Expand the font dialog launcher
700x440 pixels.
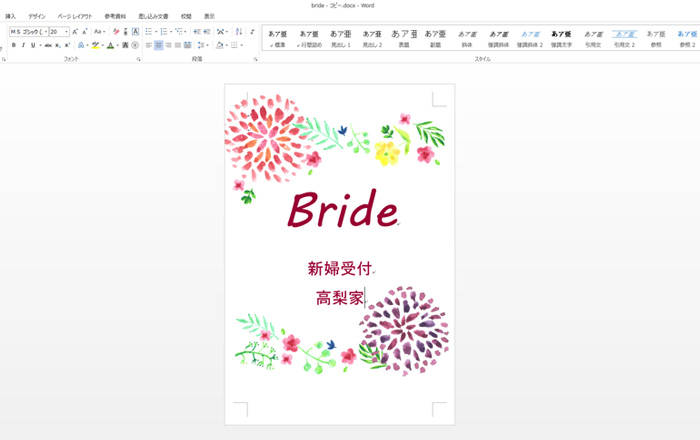coord(138,59)
